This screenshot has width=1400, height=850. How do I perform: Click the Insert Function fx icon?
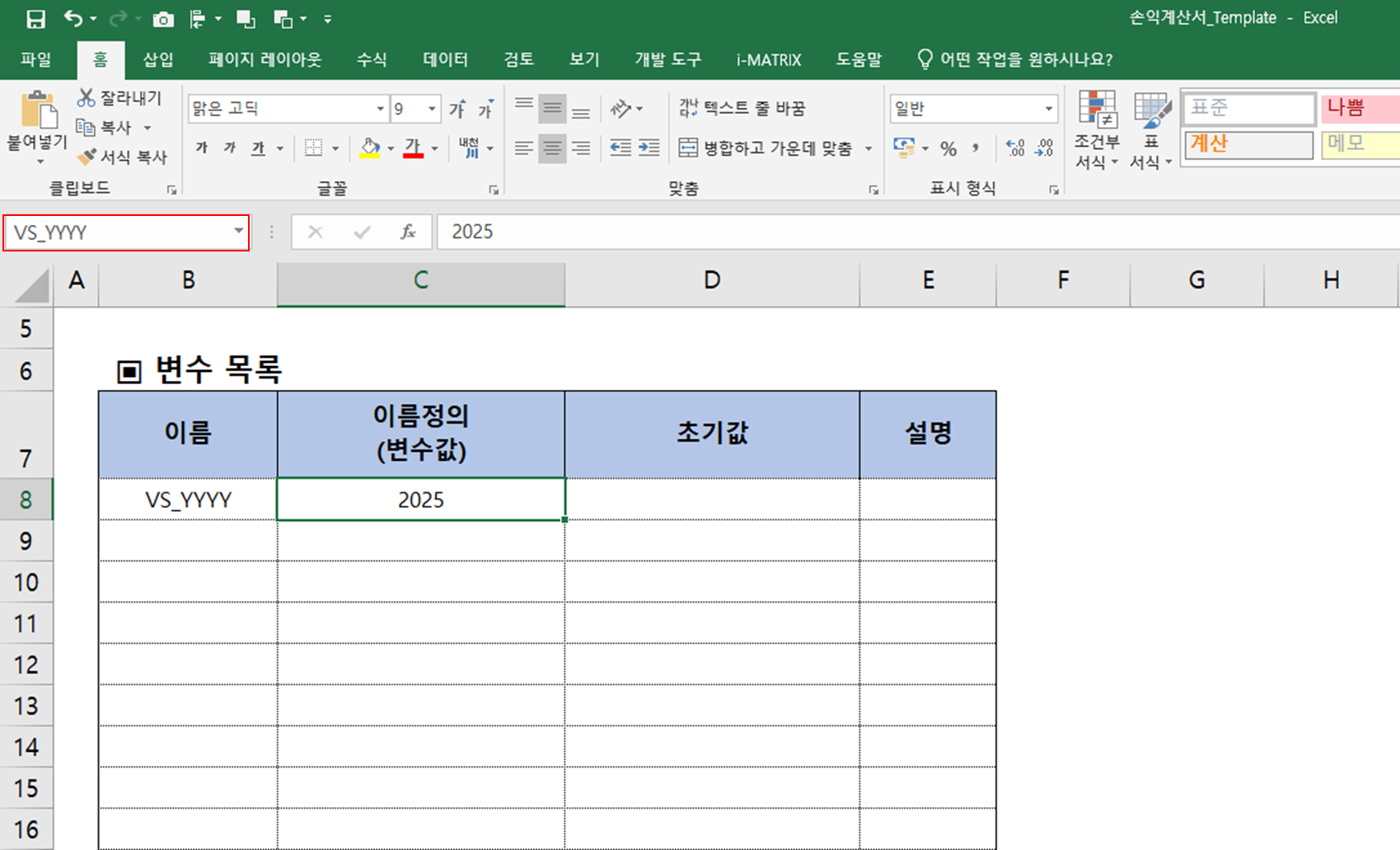[408, 232]
